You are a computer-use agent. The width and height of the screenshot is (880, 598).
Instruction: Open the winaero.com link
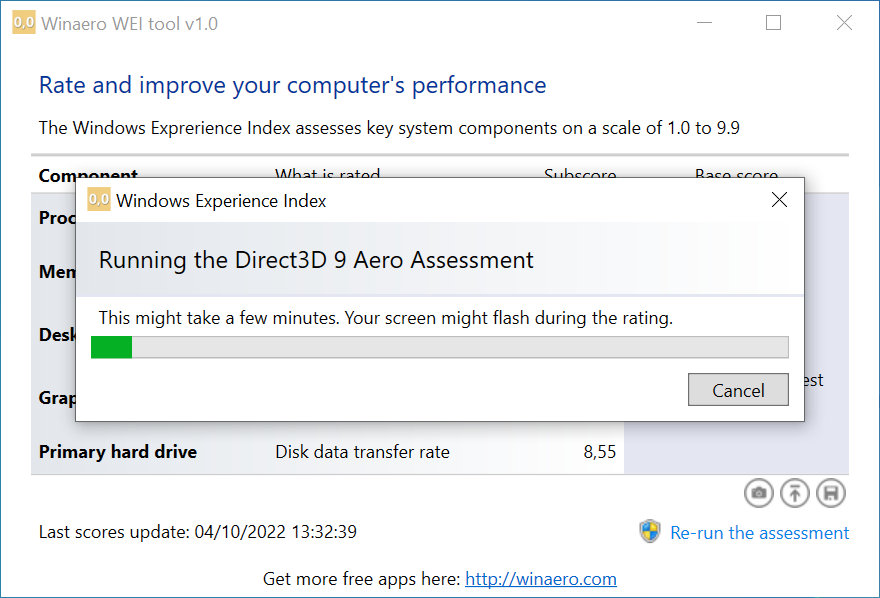(x=541, y=578)
